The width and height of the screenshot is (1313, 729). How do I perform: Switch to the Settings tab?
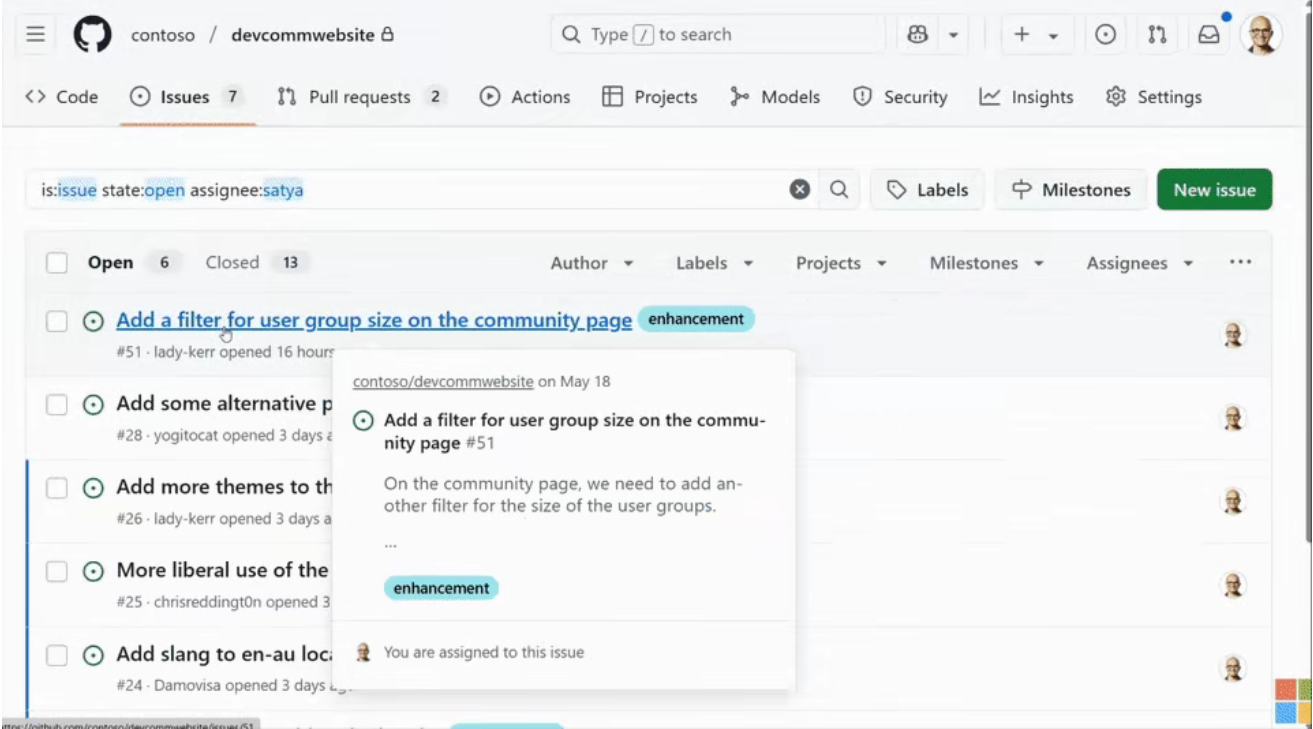coord(1154,97)
